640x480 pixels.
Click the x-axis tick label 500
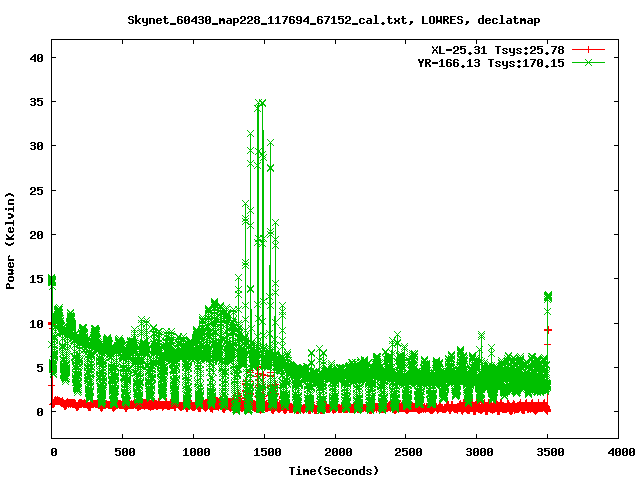(x=124, y=452)
